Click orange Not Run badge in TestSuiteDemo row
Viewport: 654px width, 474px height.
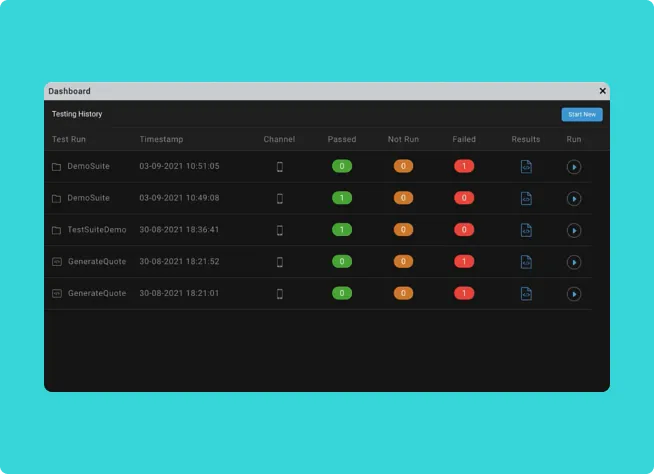403,231
